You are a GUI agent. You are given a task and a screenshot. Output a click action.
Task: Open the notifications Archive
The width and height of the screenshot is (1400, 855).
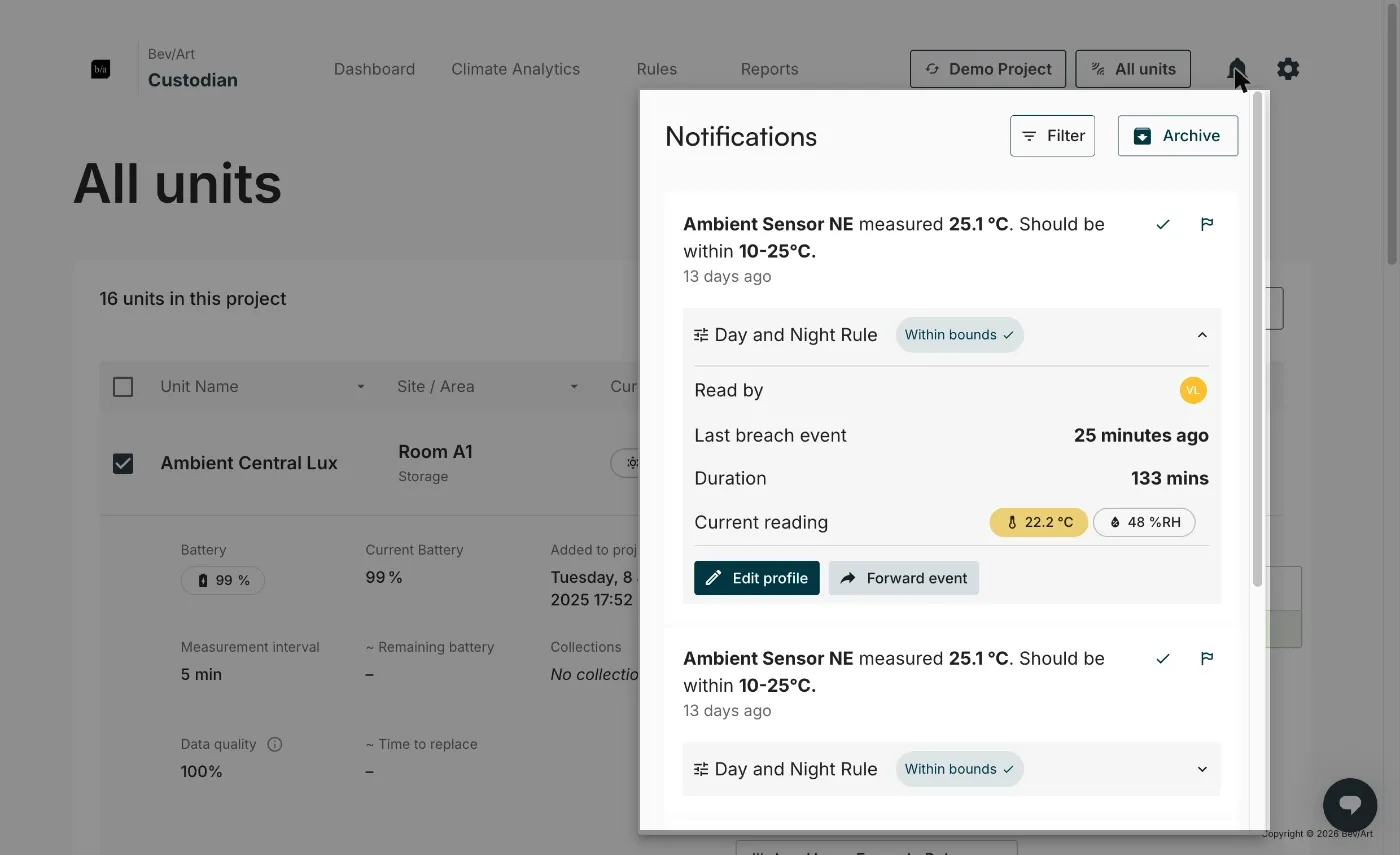[1178, 136]
